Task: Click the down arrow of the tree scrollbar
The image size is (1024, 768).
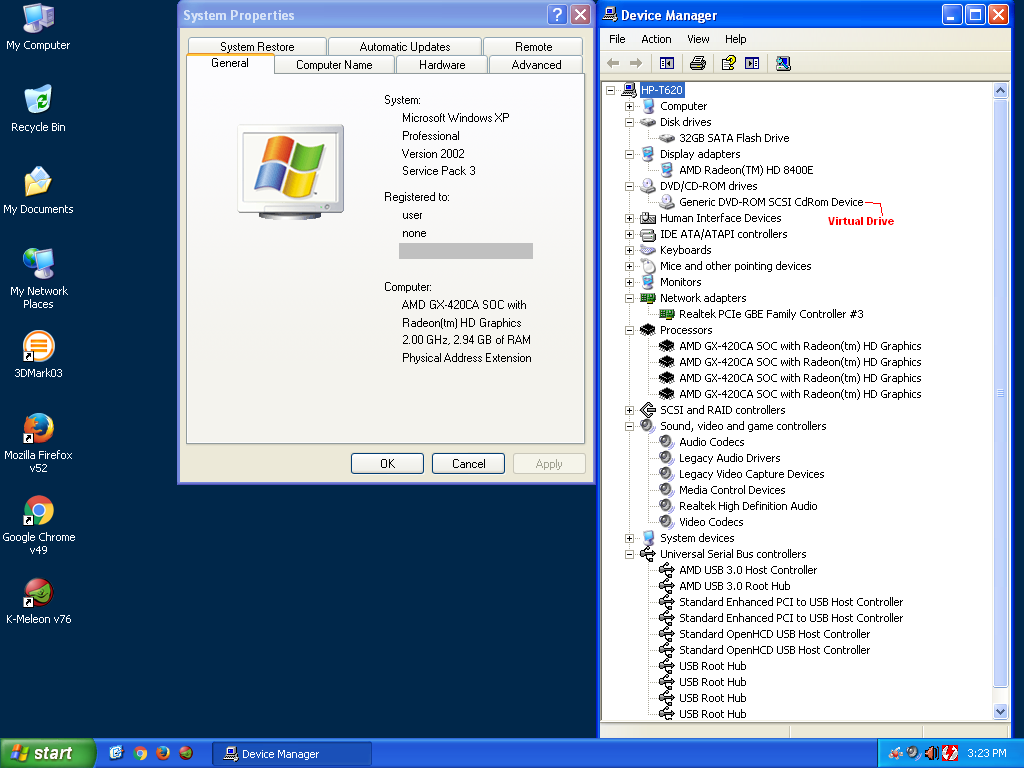Action: pos(1001,711)
